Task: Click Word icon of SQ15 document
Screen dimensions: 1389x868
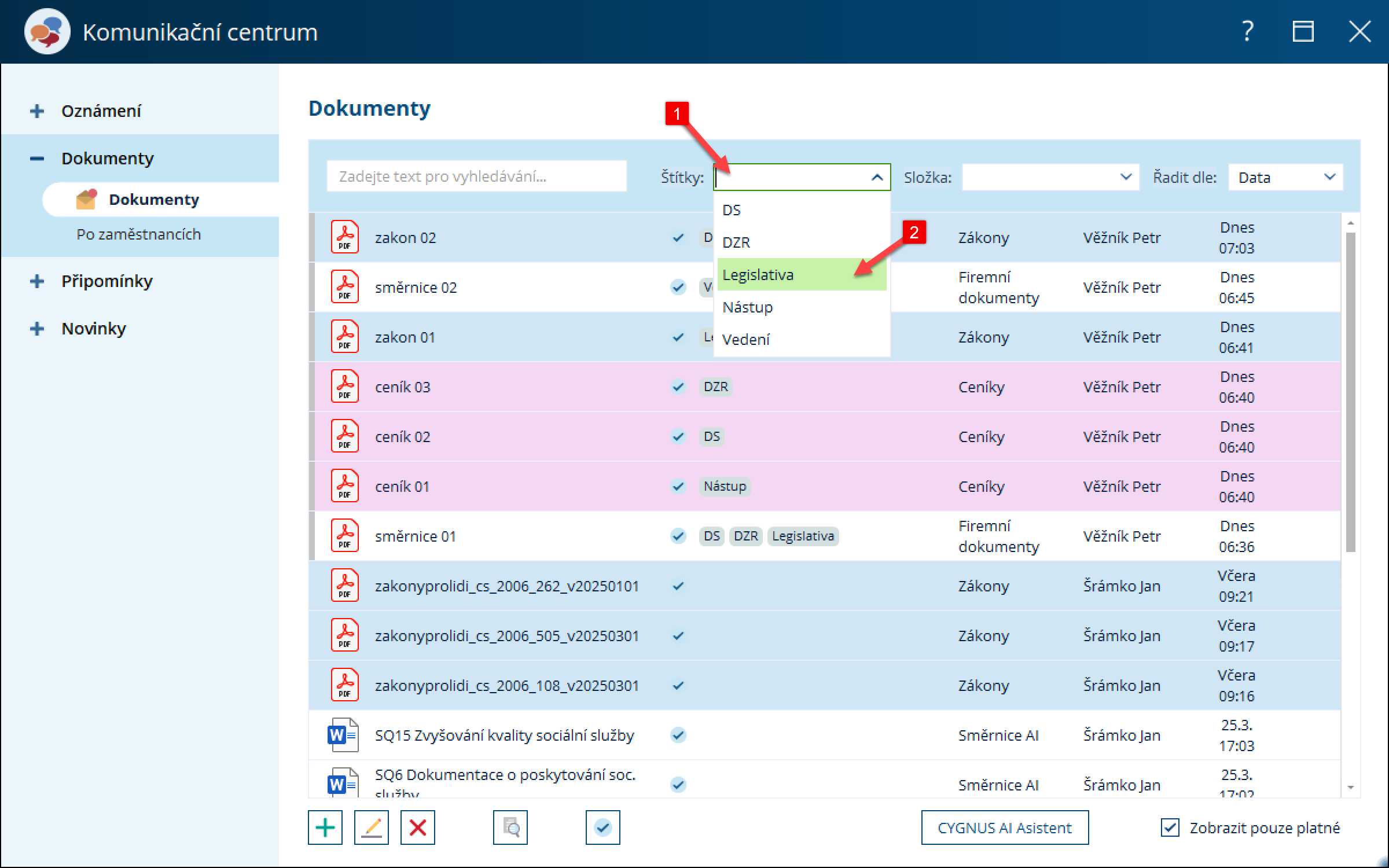Action: [343, 735]
